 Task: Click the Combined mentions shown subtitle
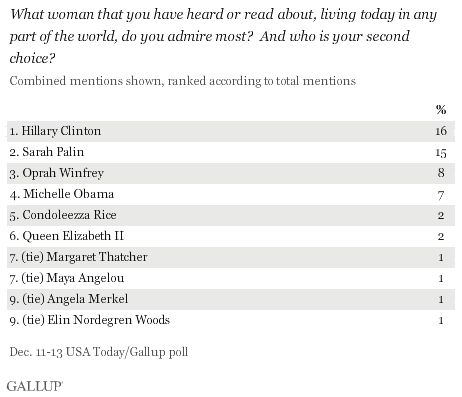pos(183,81)
